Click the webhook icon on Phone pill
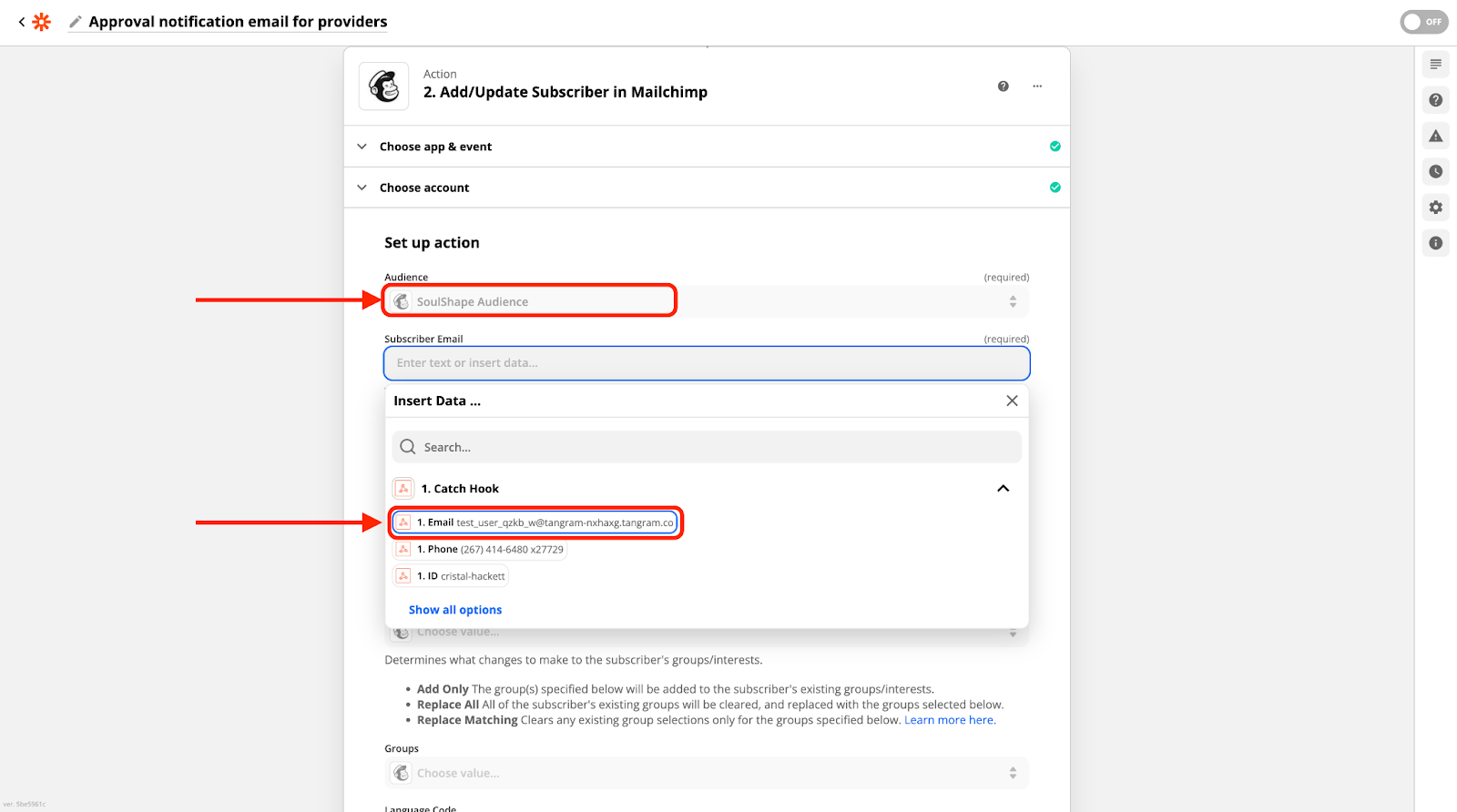This screenshot has width=1457, height=812. [x=403, y=550]
